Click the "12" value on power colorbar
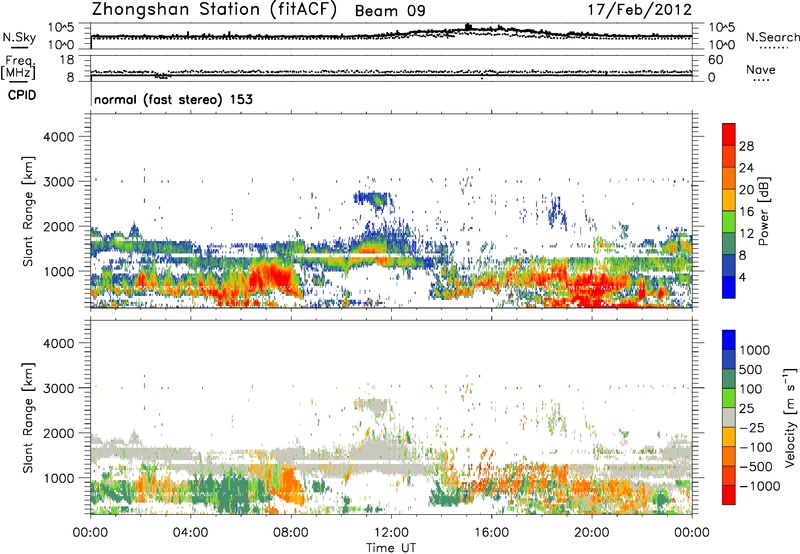The height and width of the screenshot is (554, 800). [x=746, y=234]
